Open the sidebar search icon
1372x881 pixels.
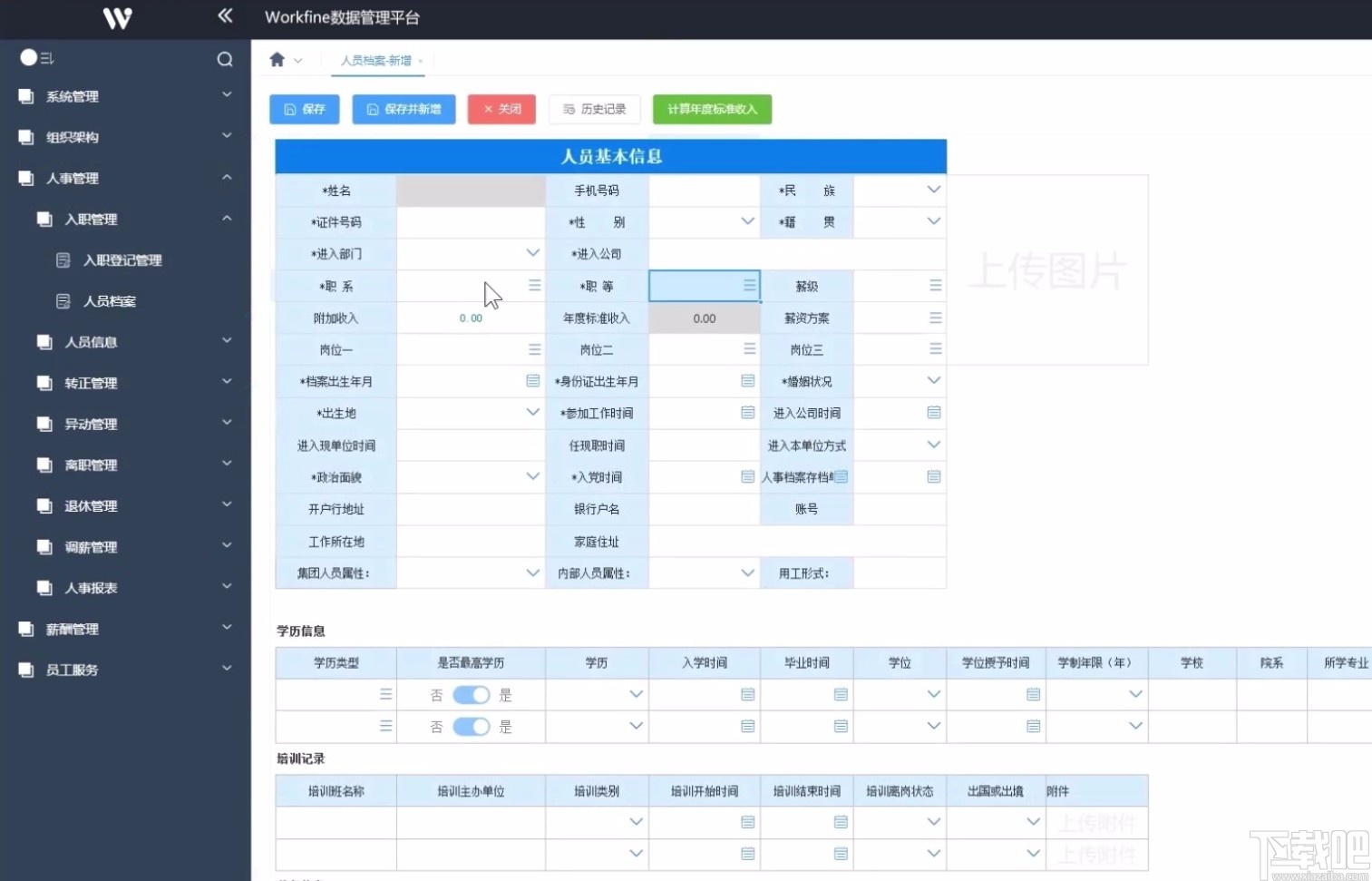225,59
